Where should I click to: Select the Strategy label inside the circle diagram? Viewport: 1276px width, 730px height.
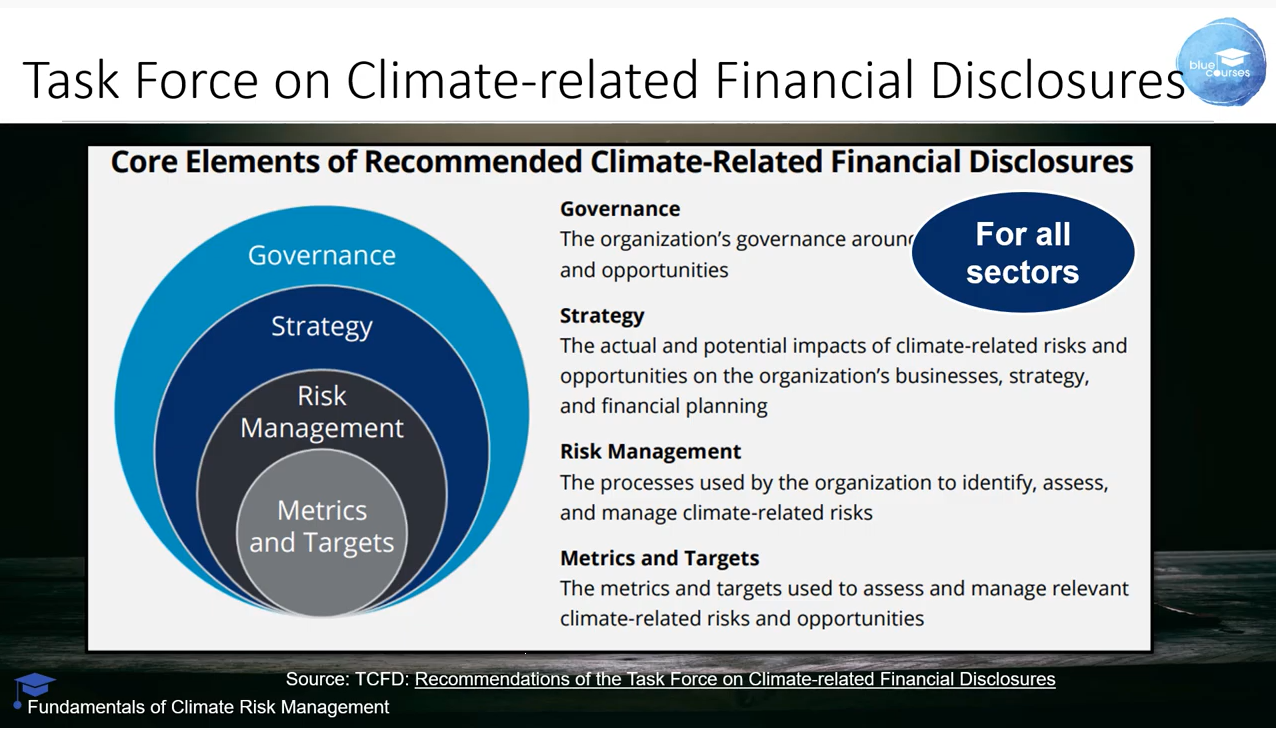click(322, 326)
